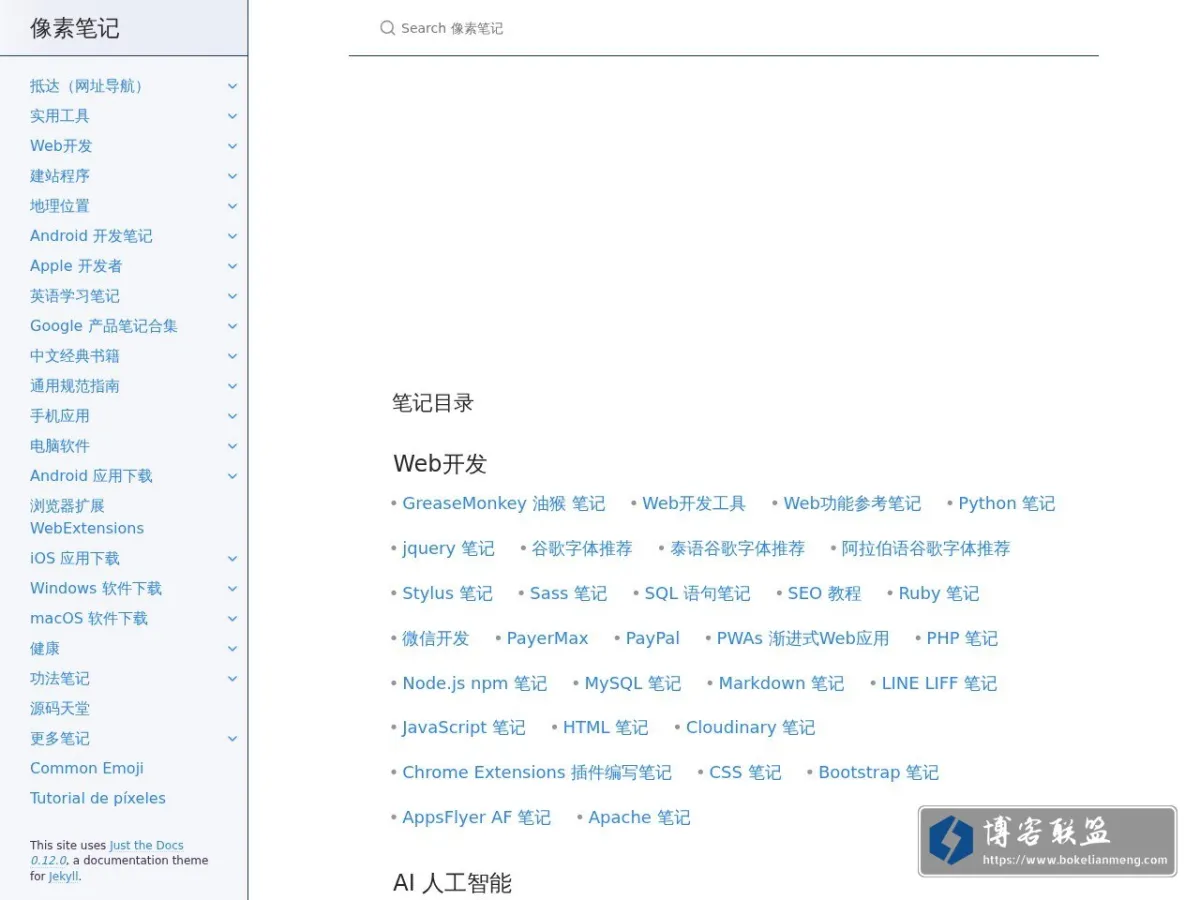Expand the Android 应用下载 chevron
The width and height of the screenshot is (1200, 900).
click(x=232, y=476)
